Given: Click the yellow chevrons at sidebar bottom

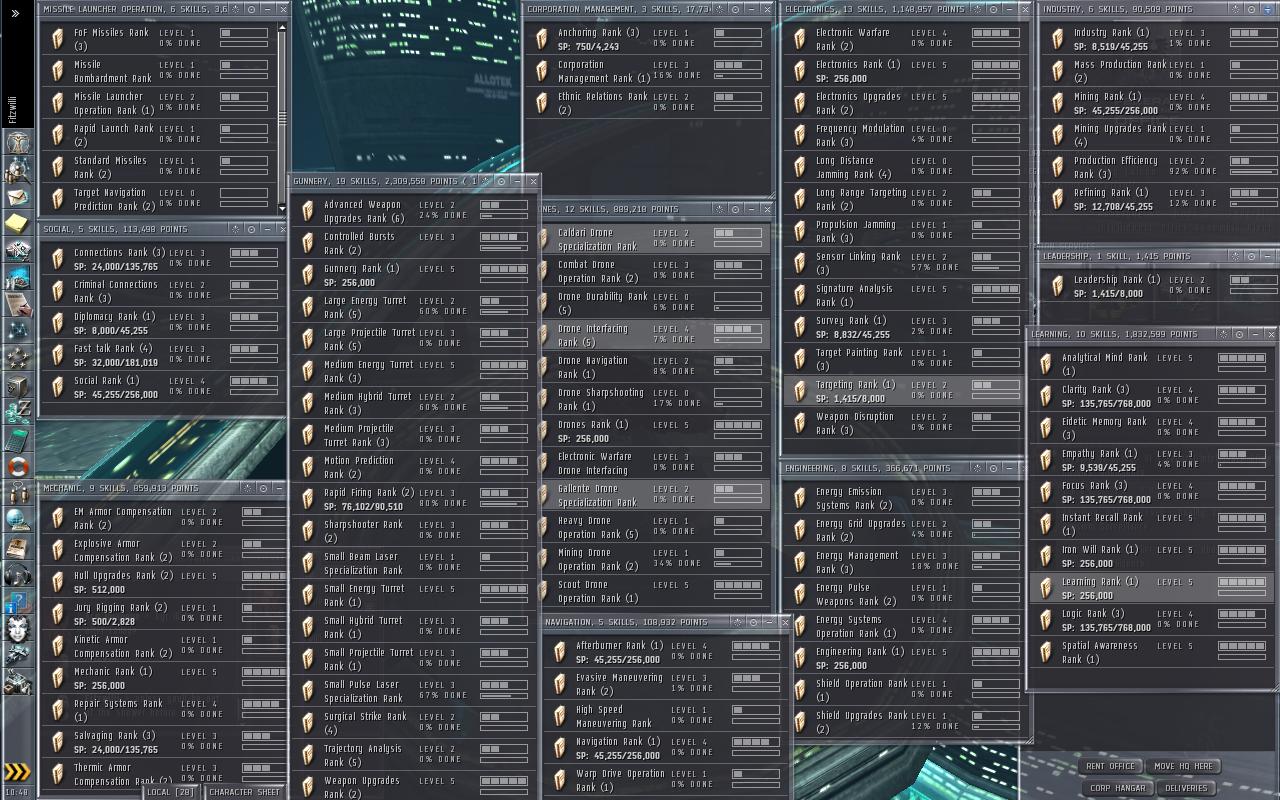Looking at the screenshot, I should pyautogui.click(x=17, y=772).
